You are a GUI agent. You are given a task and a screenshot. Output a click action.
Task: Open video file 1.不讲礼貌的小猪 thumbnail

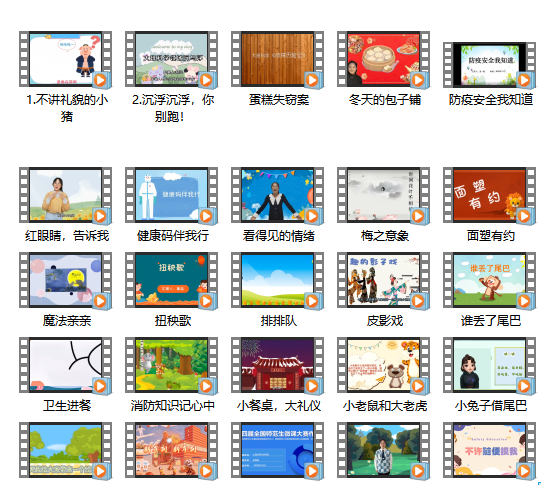(x=65, y=59)
